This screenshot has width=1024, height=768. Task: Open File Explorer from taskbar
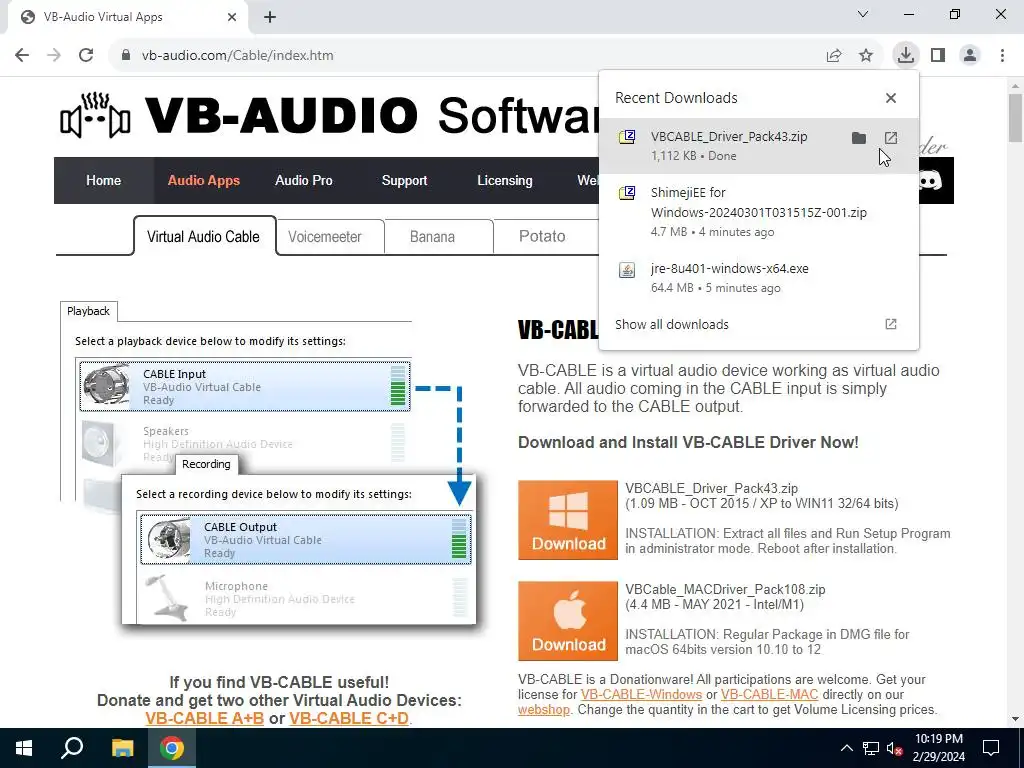point(122,748)
